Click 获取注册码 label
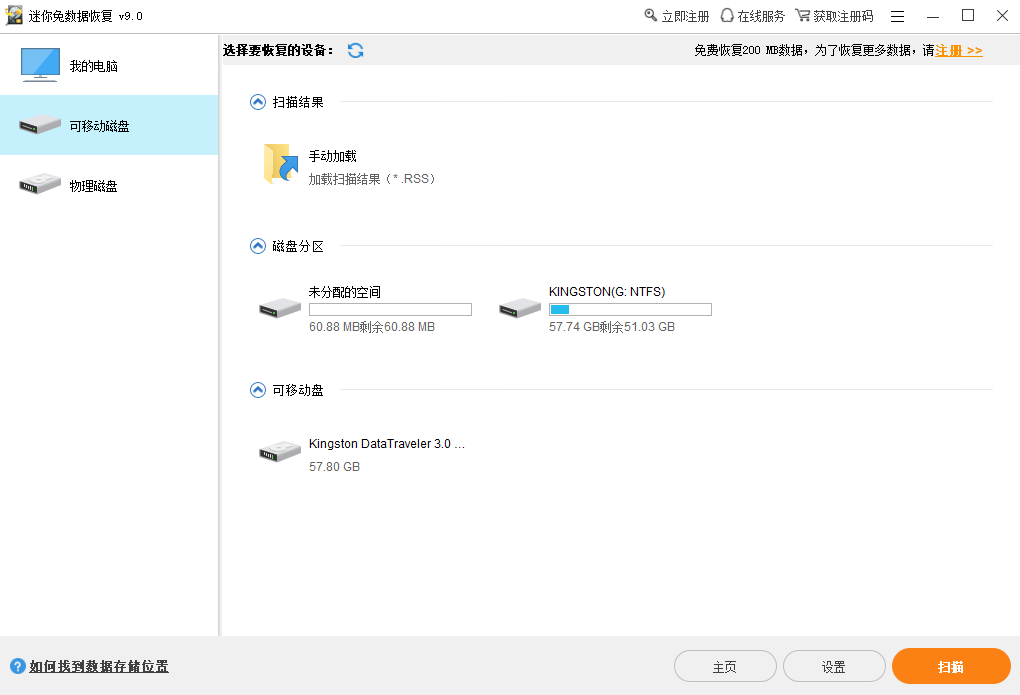Image resolution: width=1020 pixels, height=695 pixels. 843,16
